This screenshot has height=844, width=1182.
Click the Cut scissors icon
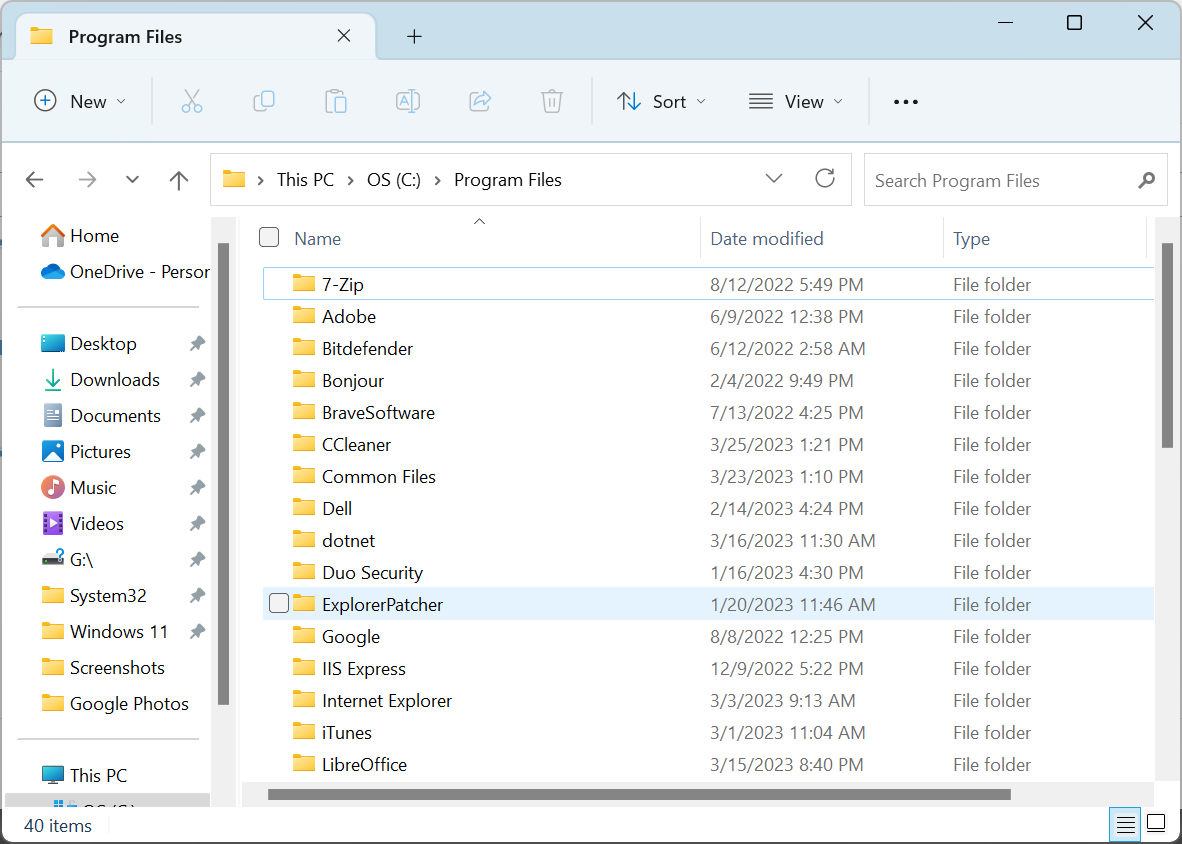[191, 101]
